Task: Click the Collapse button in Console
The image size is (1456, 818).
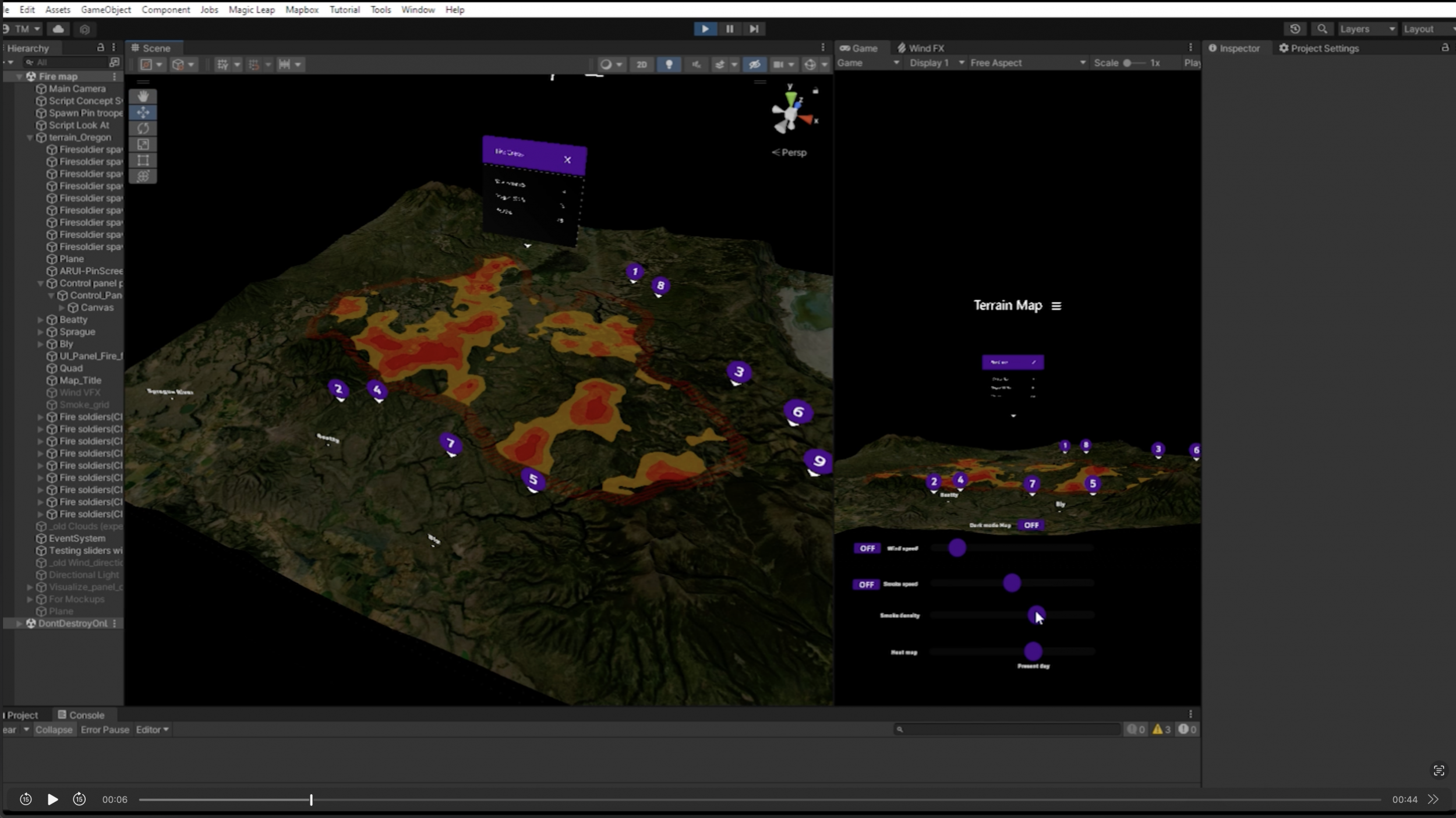Action: [54, 730]
